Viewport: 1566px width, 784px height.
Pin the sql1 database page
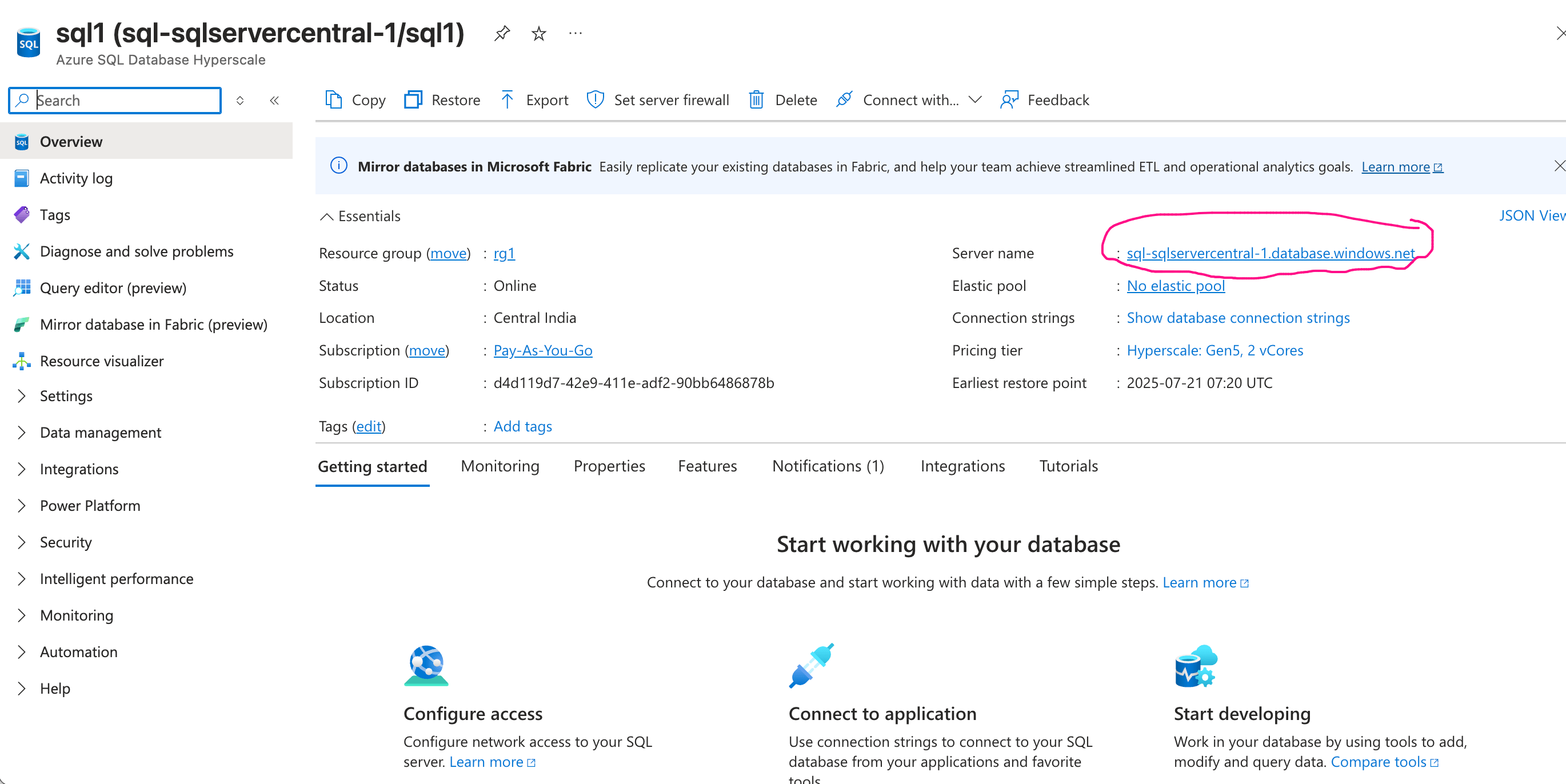(x=502, y=33)
